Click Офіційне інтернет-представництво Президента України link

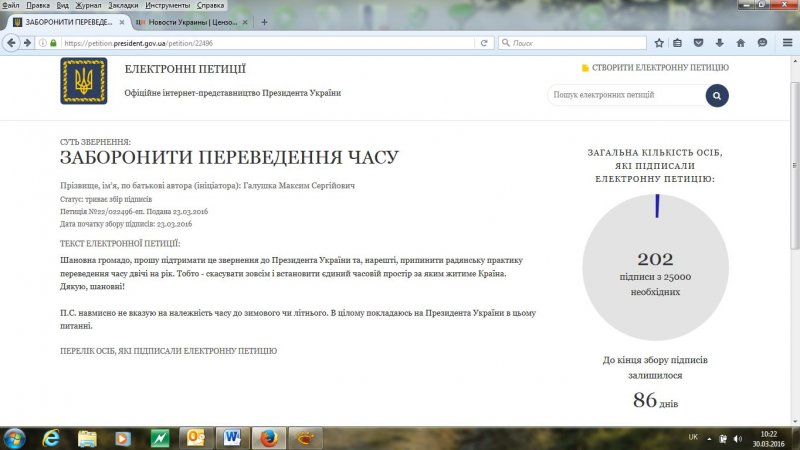(233, 93)
